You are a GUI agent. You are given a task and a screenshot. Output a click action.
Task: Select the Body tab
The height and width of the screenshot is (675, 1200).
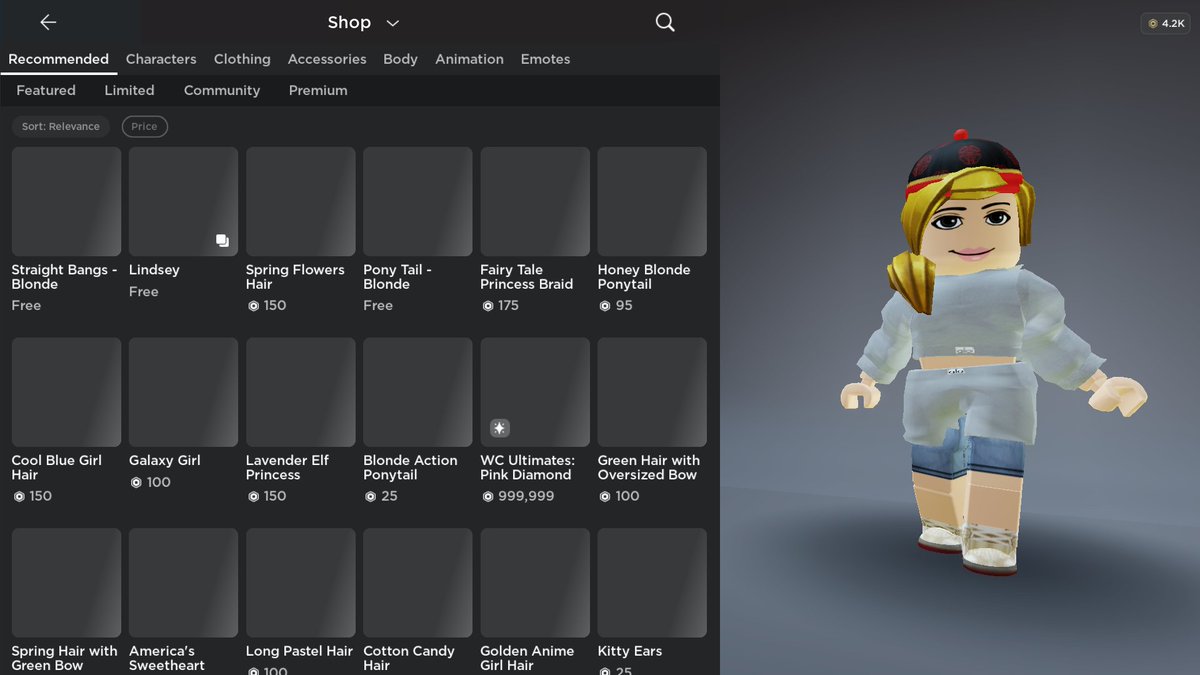tap(400, 59)
